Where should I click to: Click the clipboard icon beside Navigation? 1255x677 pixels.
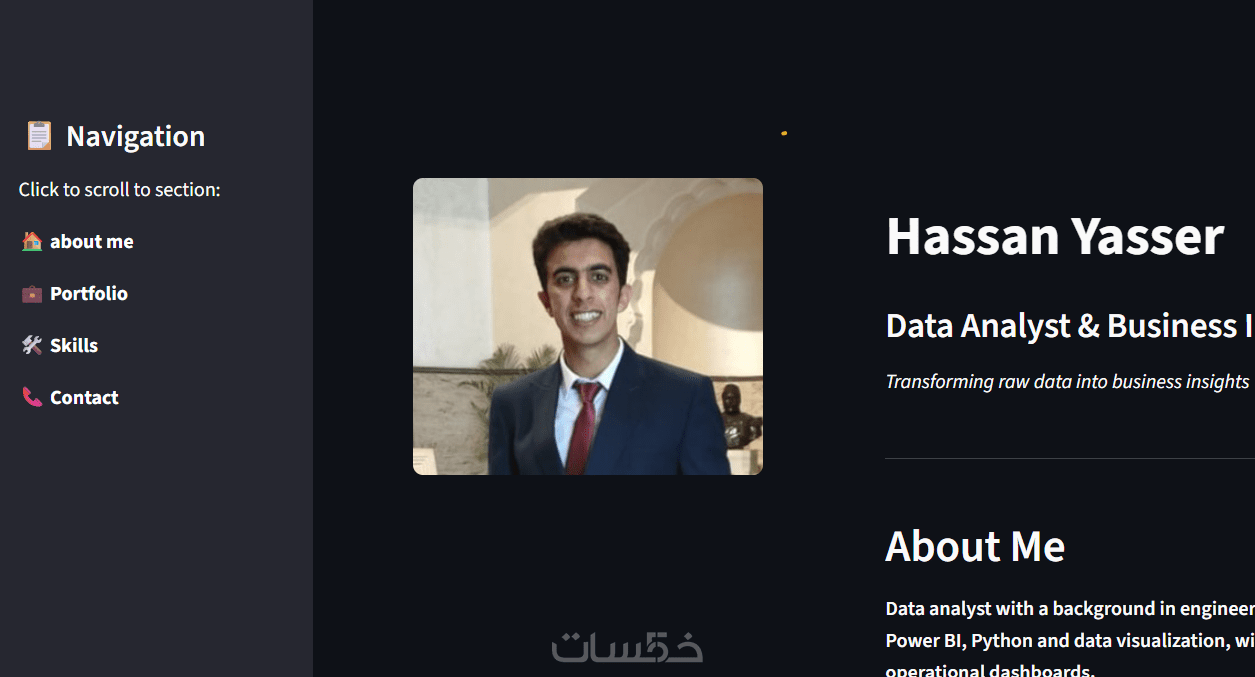tap(39, 136)
